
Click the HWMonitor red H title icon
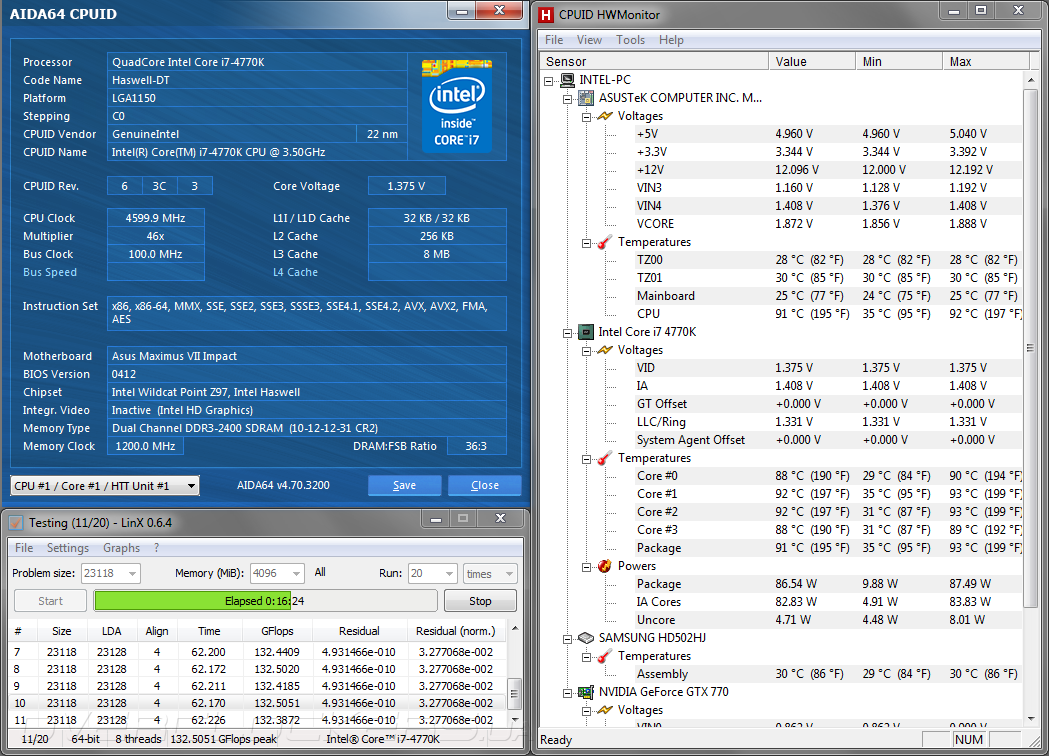(x=547, y=15)
